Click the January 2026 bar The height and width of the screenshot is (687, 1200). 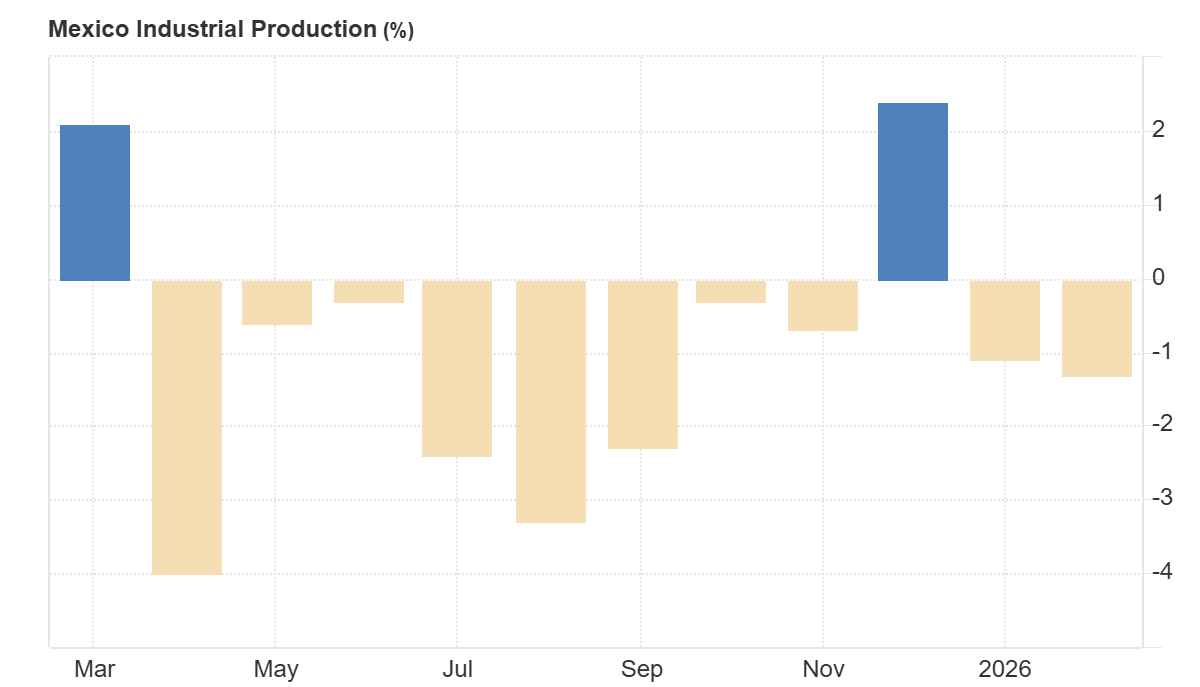click(x=1005, y=321)
